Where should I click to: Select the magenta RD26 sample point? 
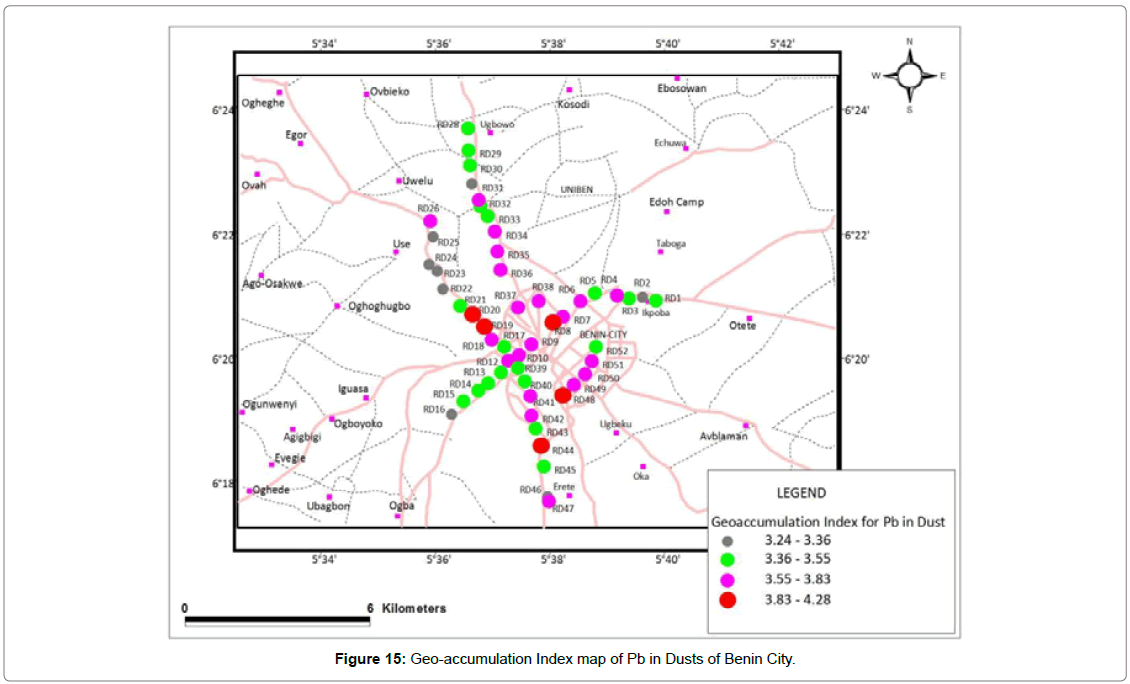coord(430,221)
